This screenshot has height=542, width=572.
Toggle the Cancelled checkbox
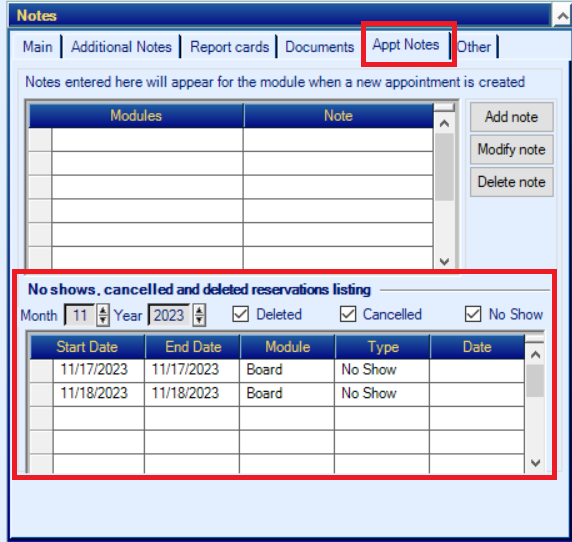point(348,314)
